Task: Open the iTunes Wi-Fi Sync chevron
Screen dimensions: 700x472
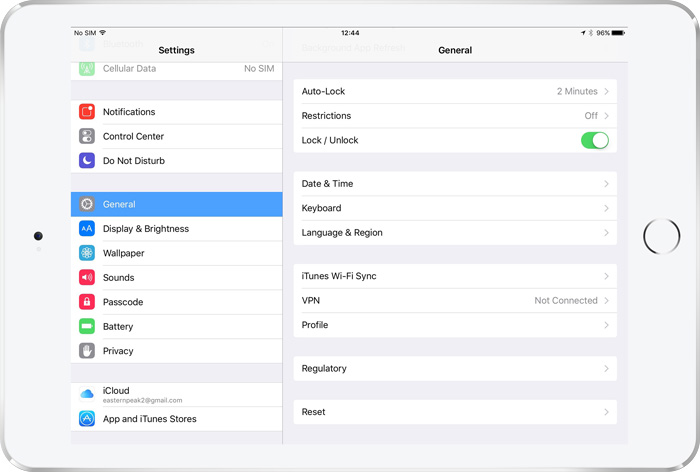Action: (x=606, y=276)
